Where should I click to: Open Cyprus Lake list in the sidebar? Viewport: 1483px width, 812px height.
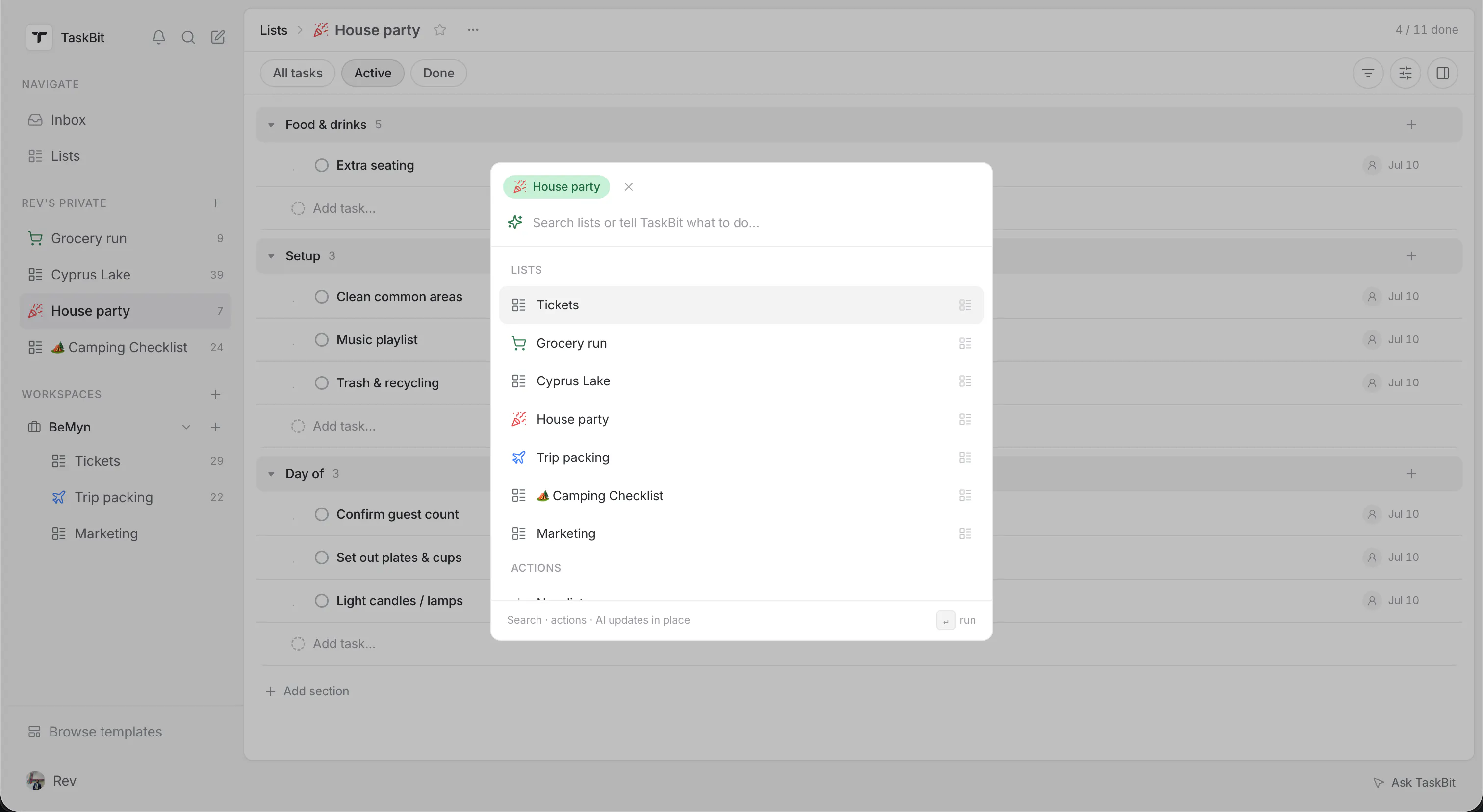pos(126,275)
